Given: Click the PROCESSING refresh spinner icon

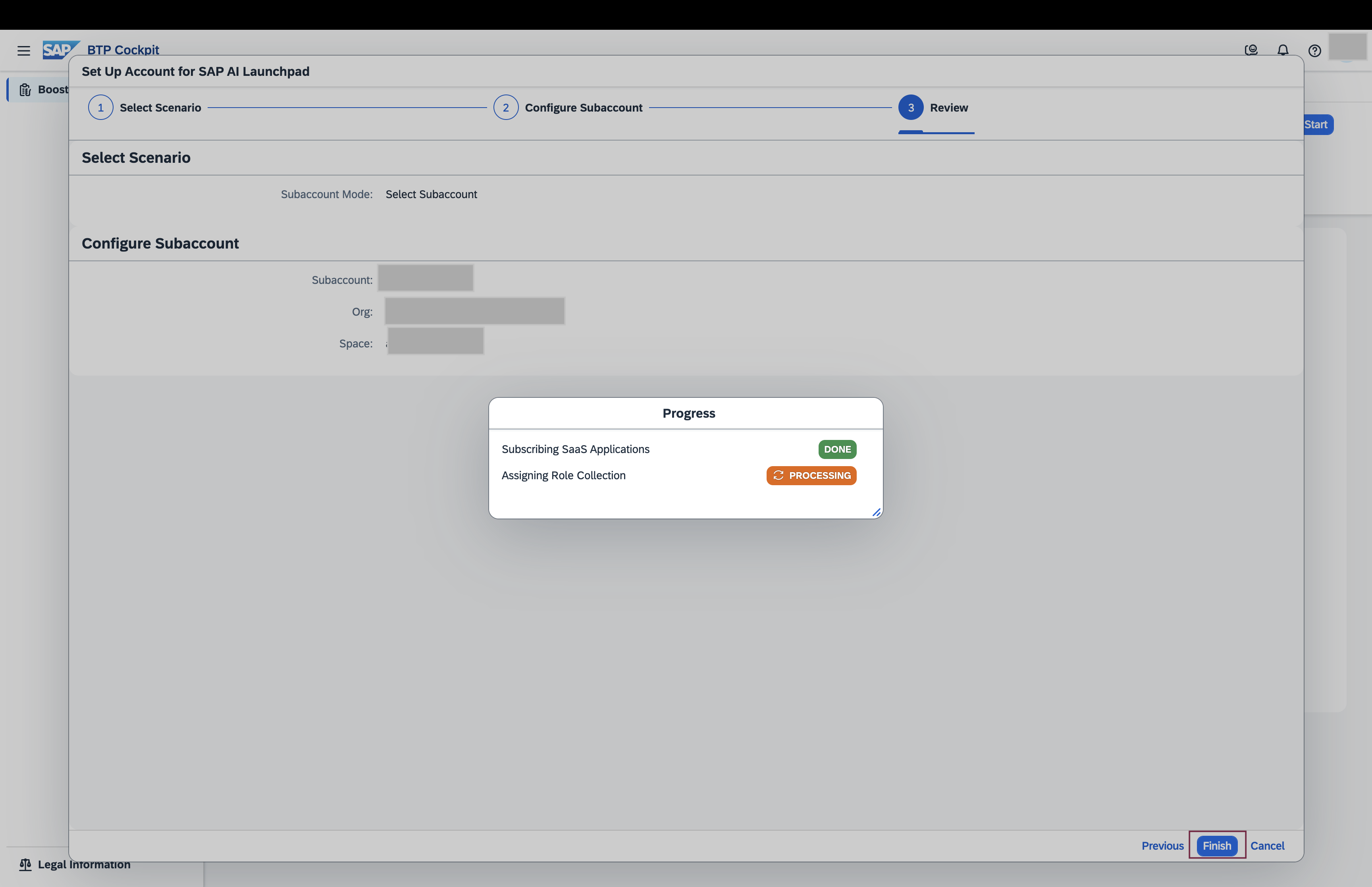Looking at the screenshot, I should coord(778,475).
